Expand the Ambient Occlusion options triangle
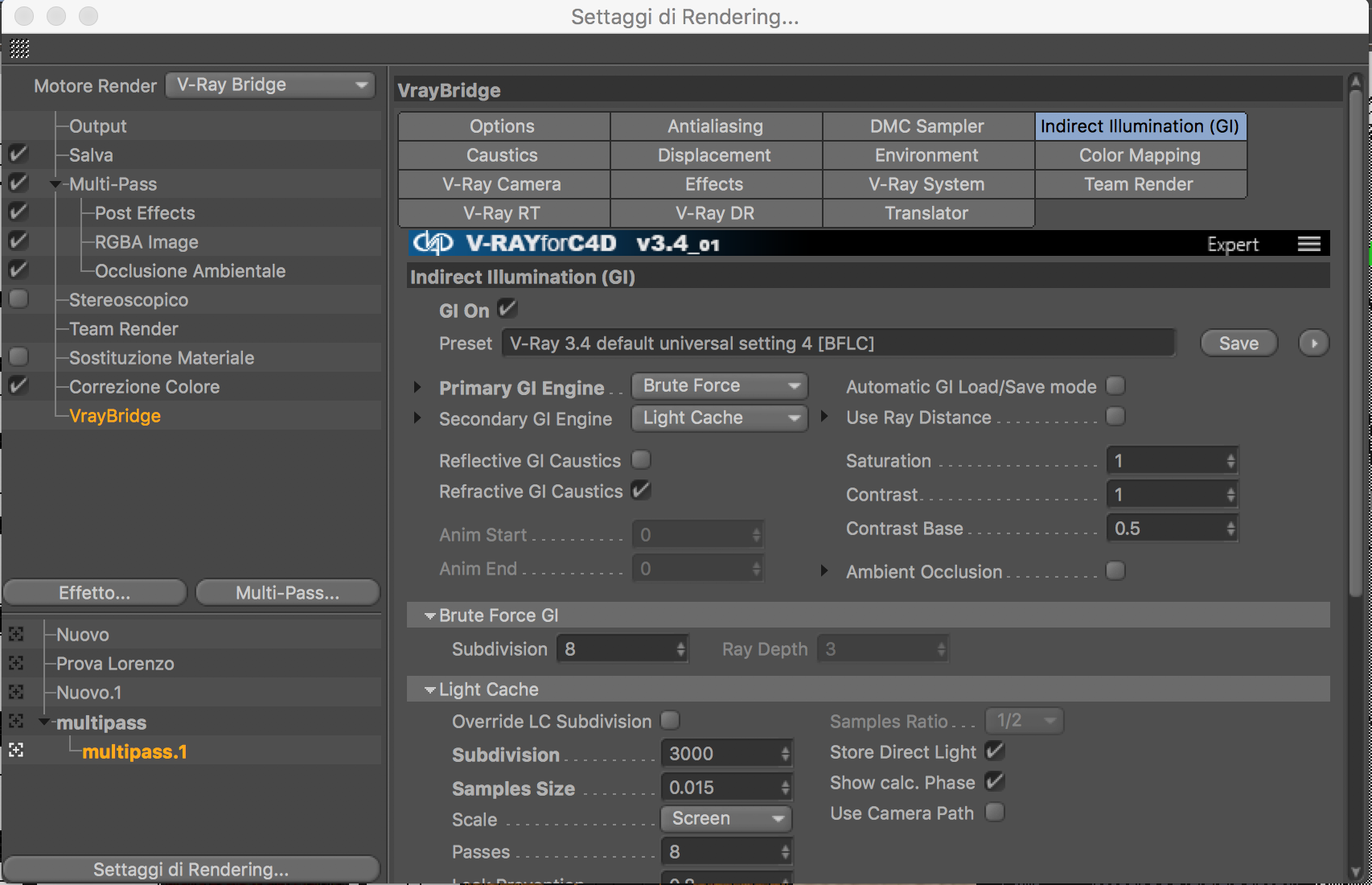Image resolution: width=1372 pixels, height=885 pixels. pos(824,570)
